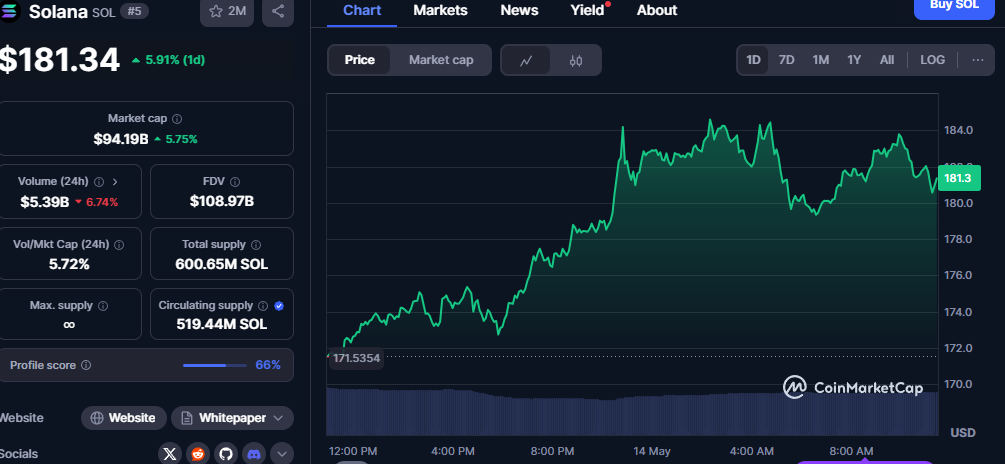1005x464 pixels.
Task: Toggle LOG scale on chart
Action: click(x=933, y=60)
